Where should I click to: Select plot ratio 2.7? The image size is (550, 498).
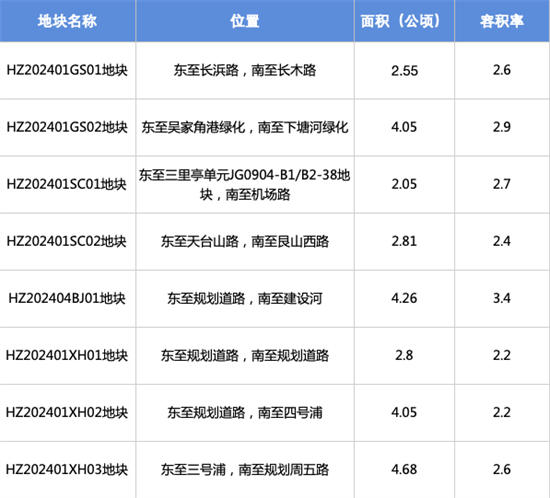coord(502,184)
